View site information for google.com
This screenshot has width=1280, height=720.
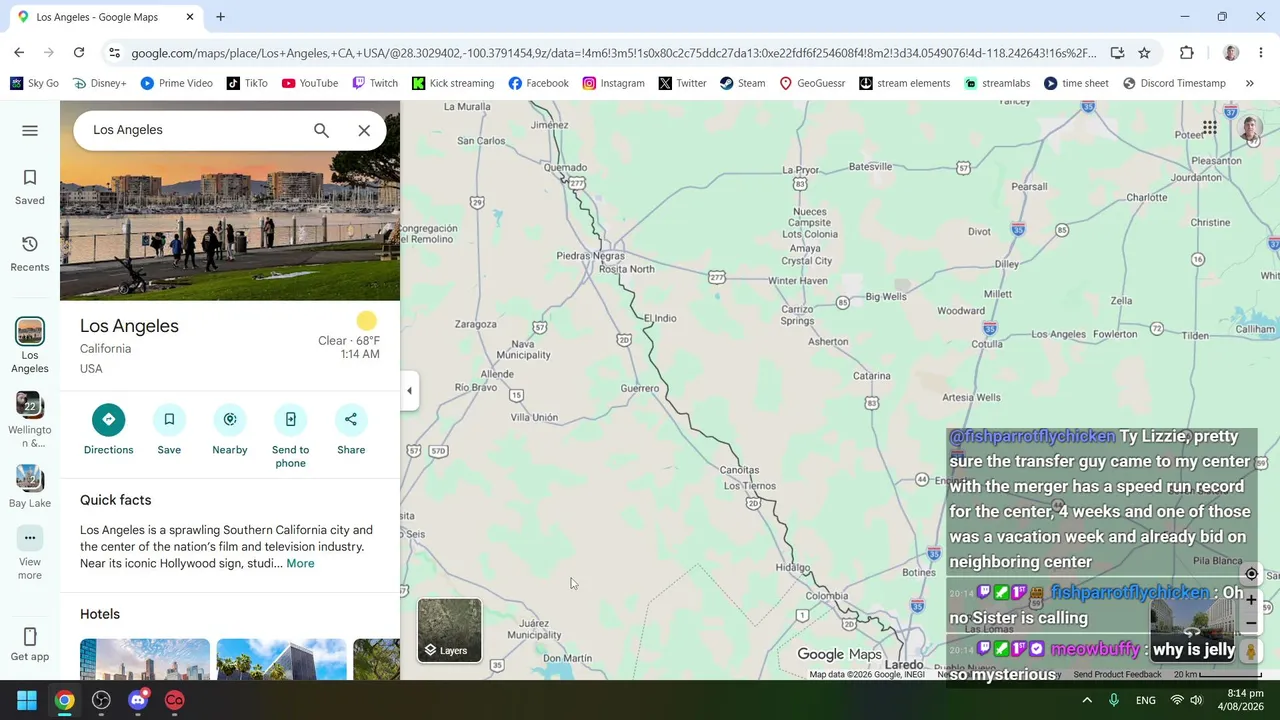point(114,53)
